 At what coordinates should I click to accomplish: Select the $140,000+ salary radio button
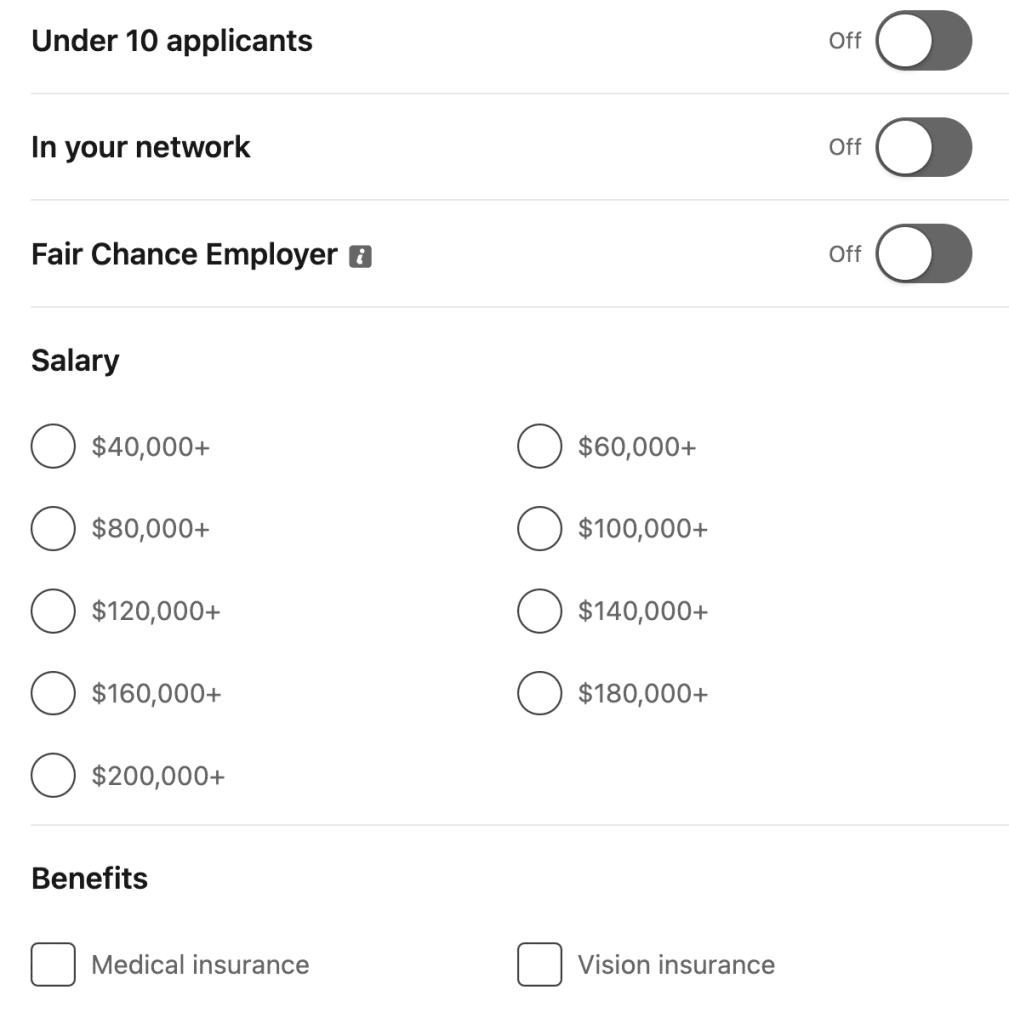[539, 611]
